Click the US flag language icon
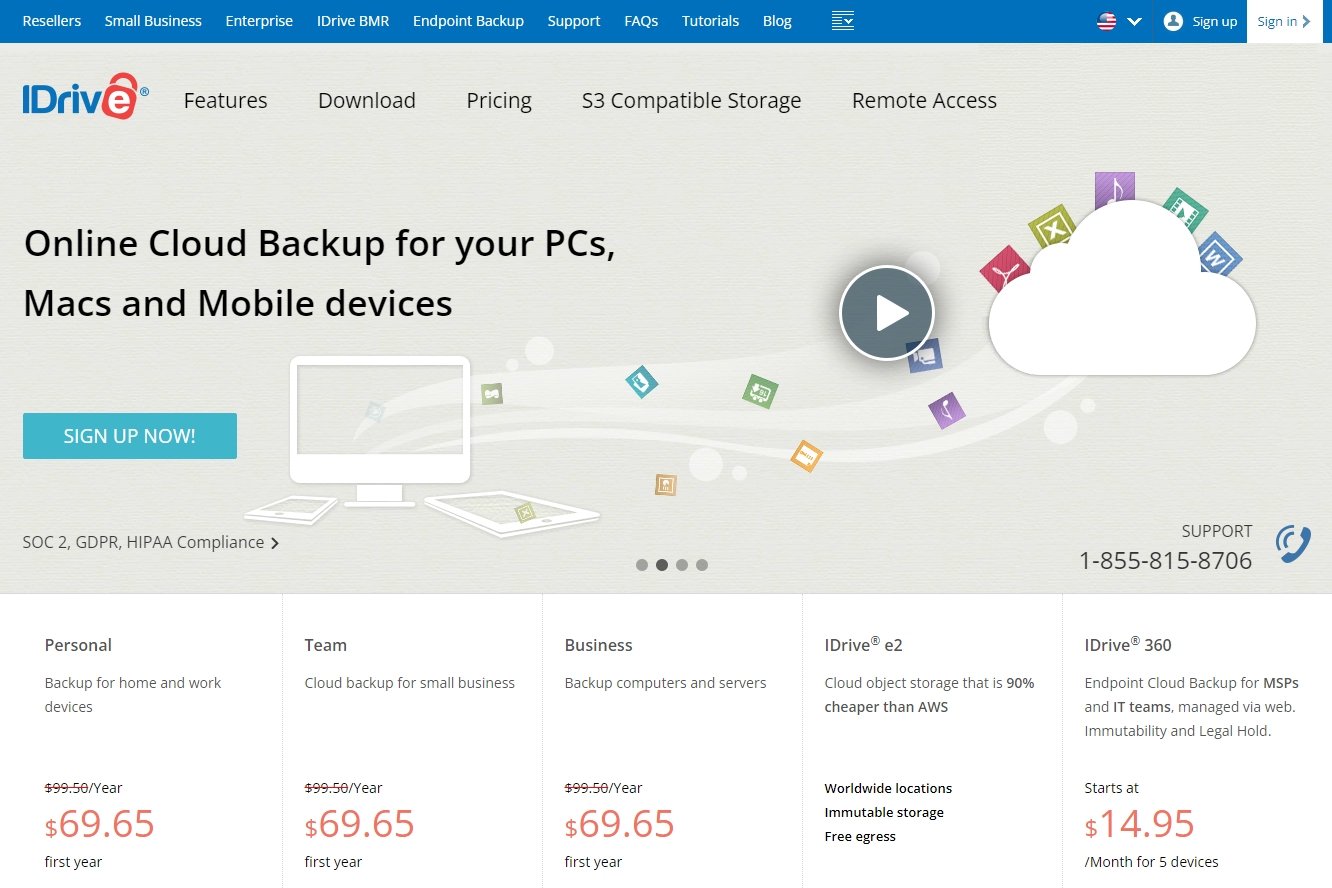Viewport: 1332px width, 888px height. click(1106, 21)
